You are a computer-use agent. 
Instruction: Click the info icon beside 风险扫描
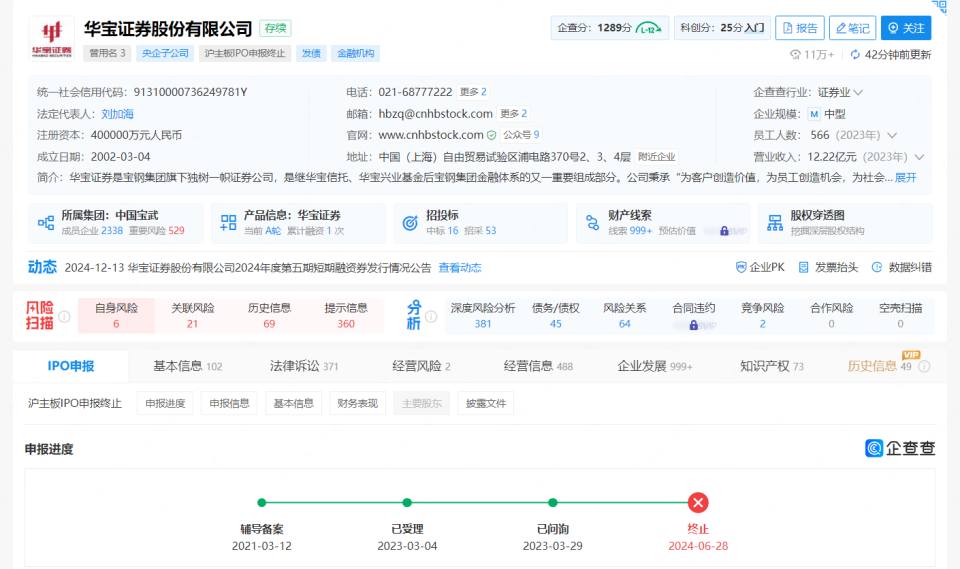pos(64,317)
